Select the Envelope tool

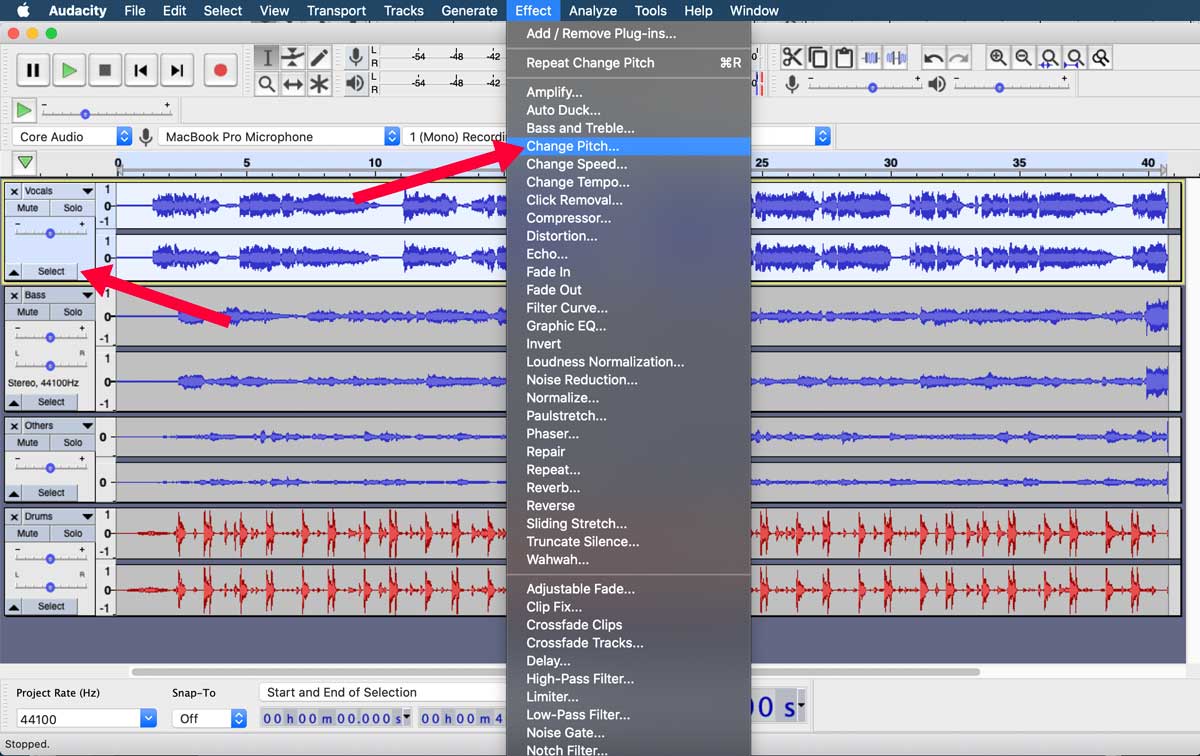(293, 57)
